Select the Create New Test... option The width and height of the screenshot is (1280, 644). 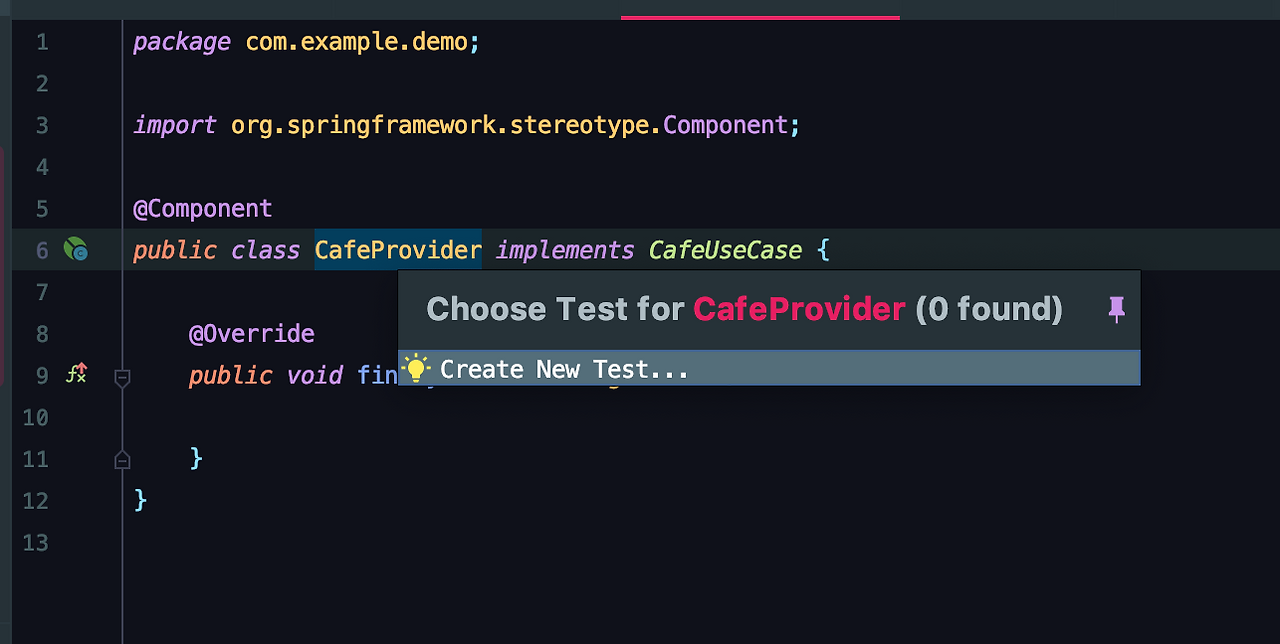pyautogui.click(x=769, y=368)
